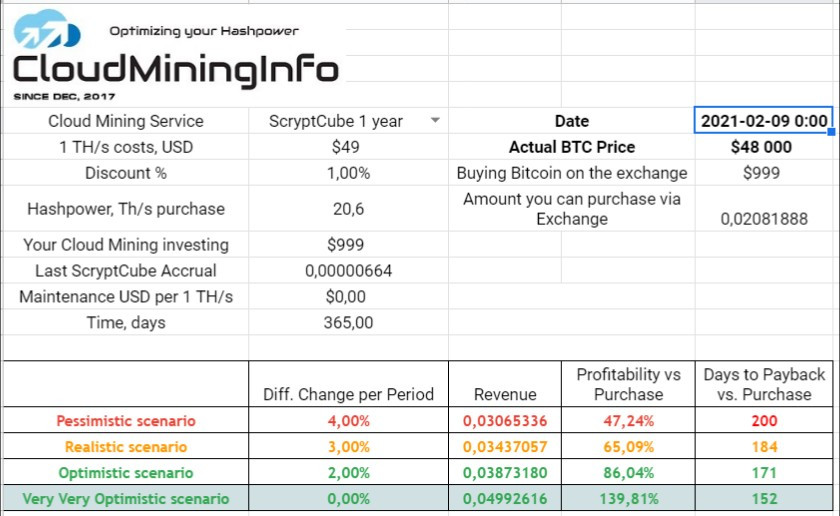
Task: Click the Pessimistic scenario row label
Action: coord(126,421)
